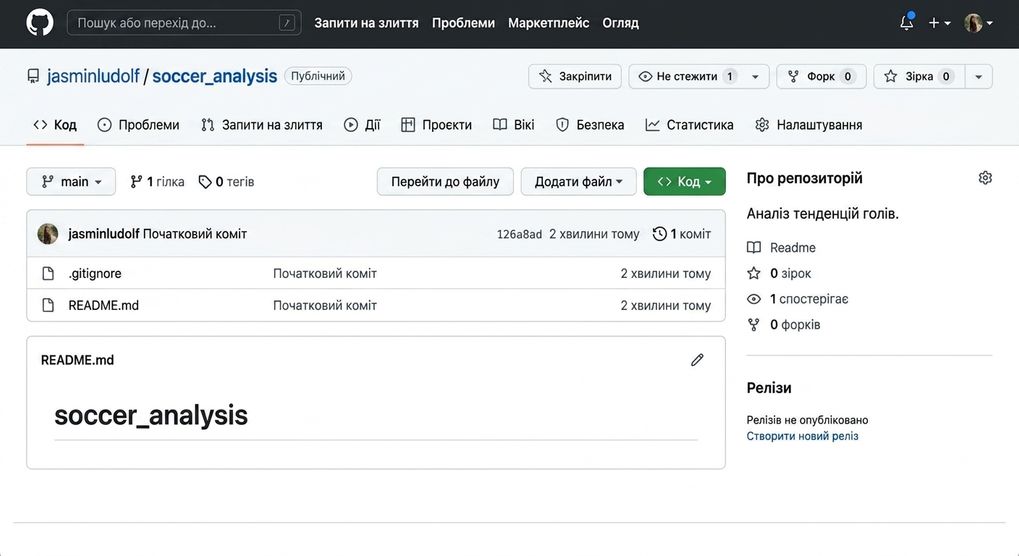Select the Код repository tab
Image resolution: width=1019 pixels, height=556 pixels.
pyautogui.click(x=55, y=125)
